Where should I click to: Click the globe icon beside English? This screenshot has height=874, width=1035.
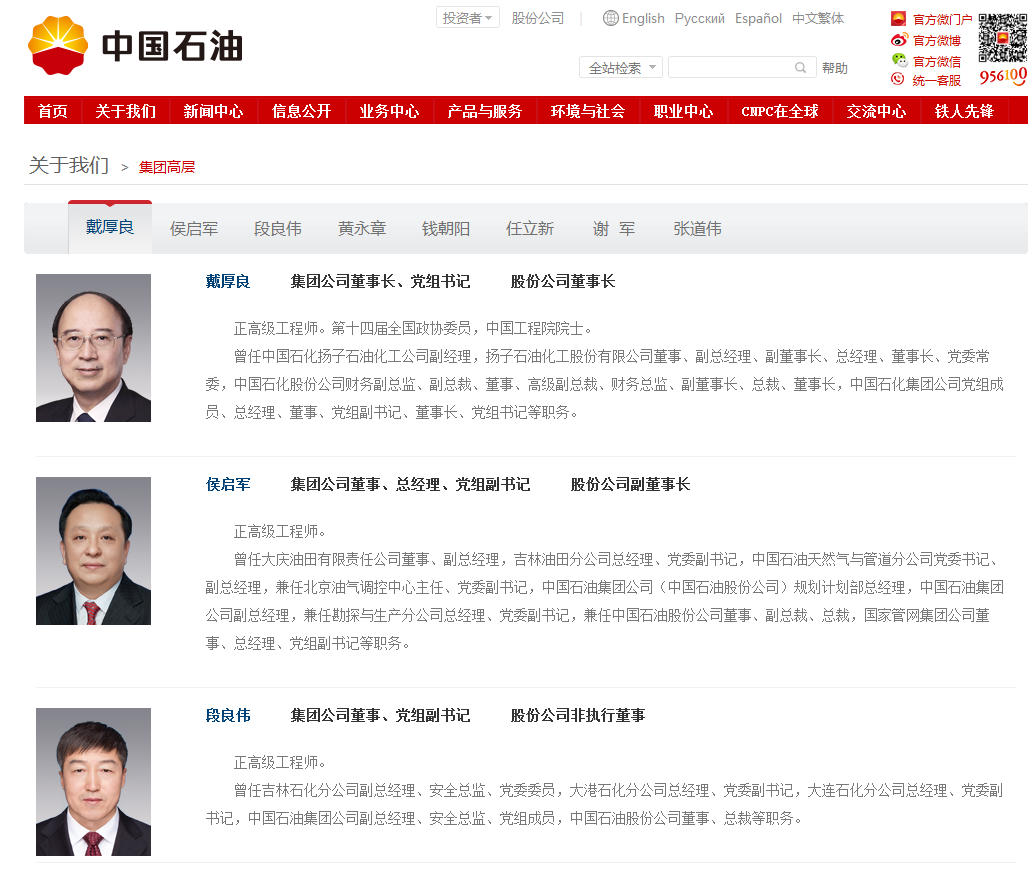[x=611, y=18]
